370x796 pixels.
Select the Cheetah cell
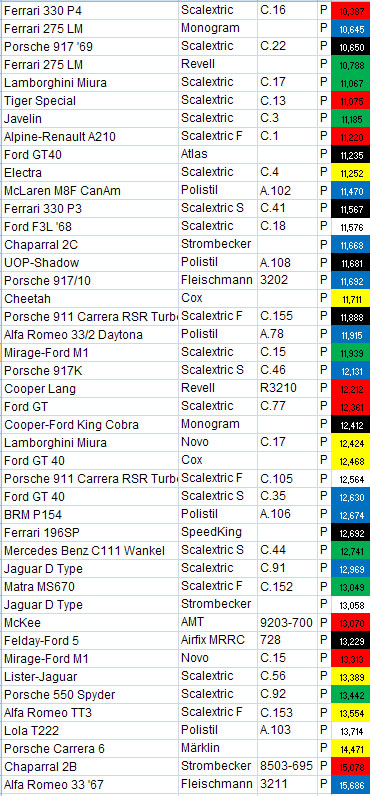(90, 298)
